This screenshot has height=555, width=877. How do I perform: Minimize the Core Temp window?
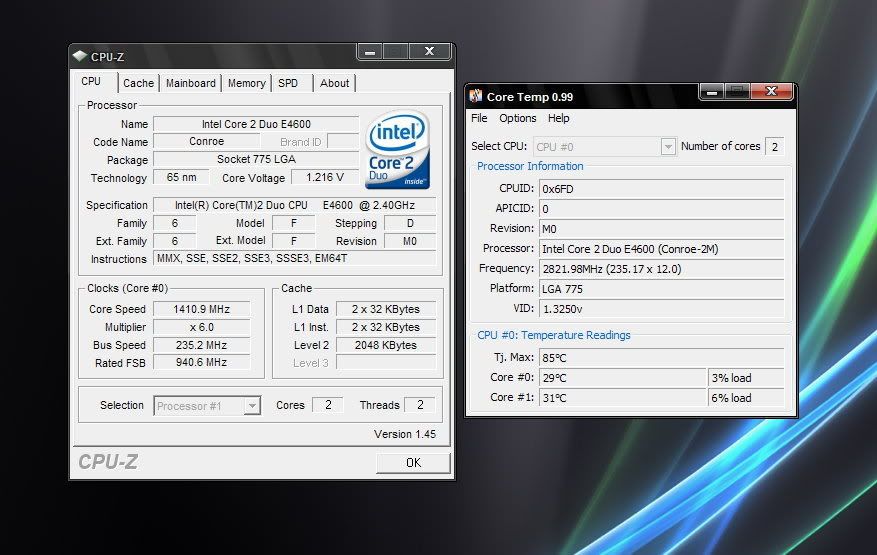click(x=712, y=92)
